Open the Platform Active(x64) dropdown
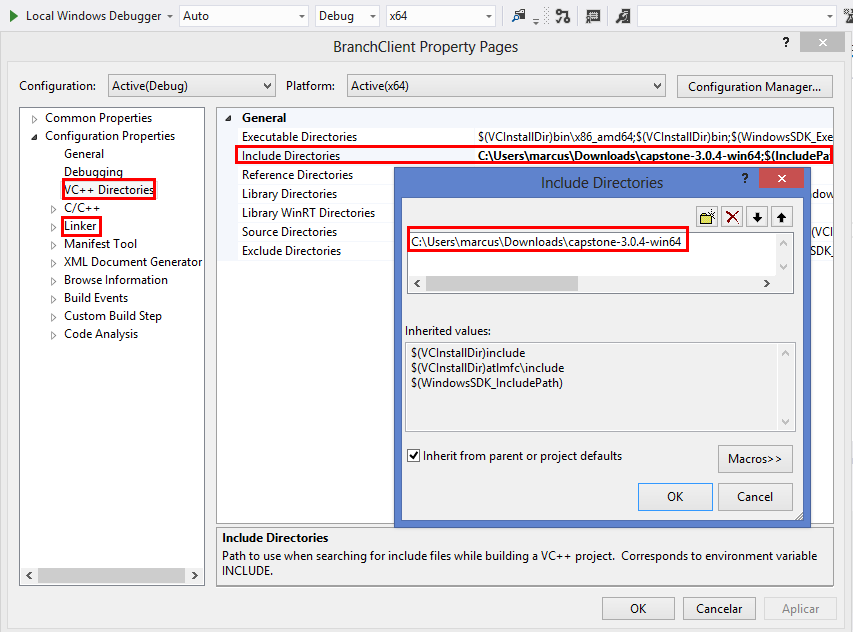The width and height of the screenshot is (853, 632). click(x=506, y=86)
